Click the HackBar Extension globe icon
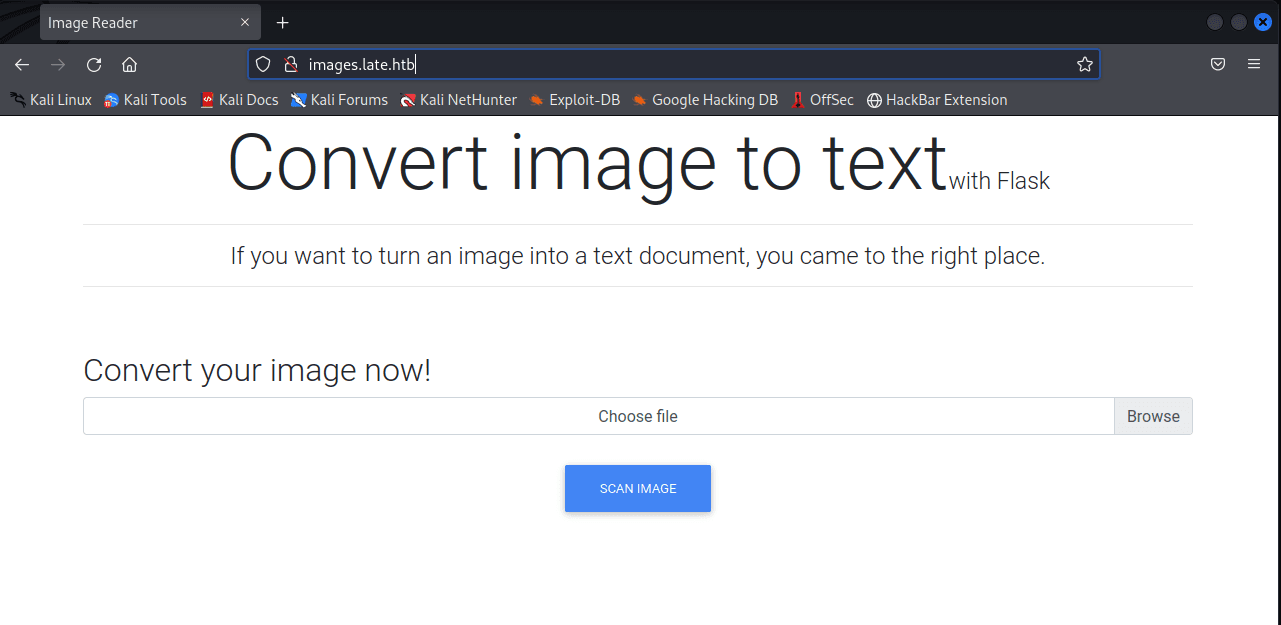 (873, 99)
